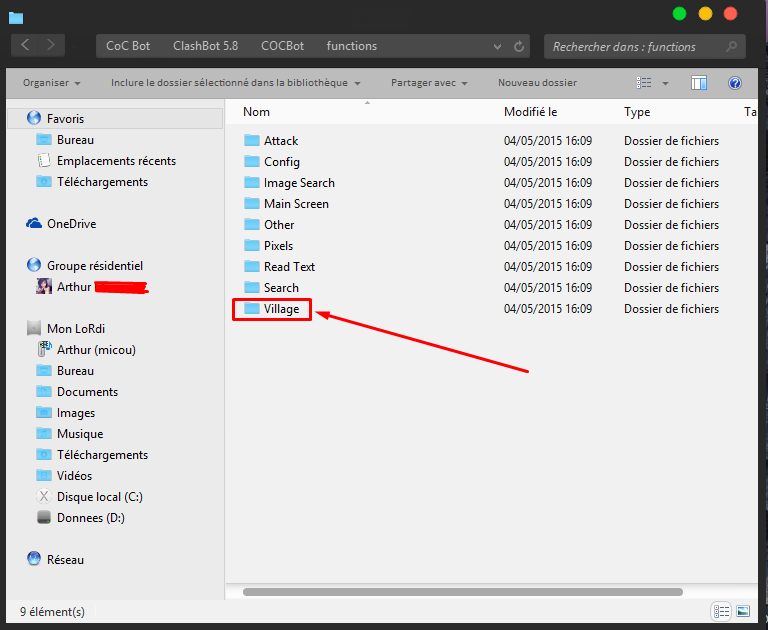Open OneDrive in the navigation pane
This screenshot has height=630, width=768.
click(61, 223)
